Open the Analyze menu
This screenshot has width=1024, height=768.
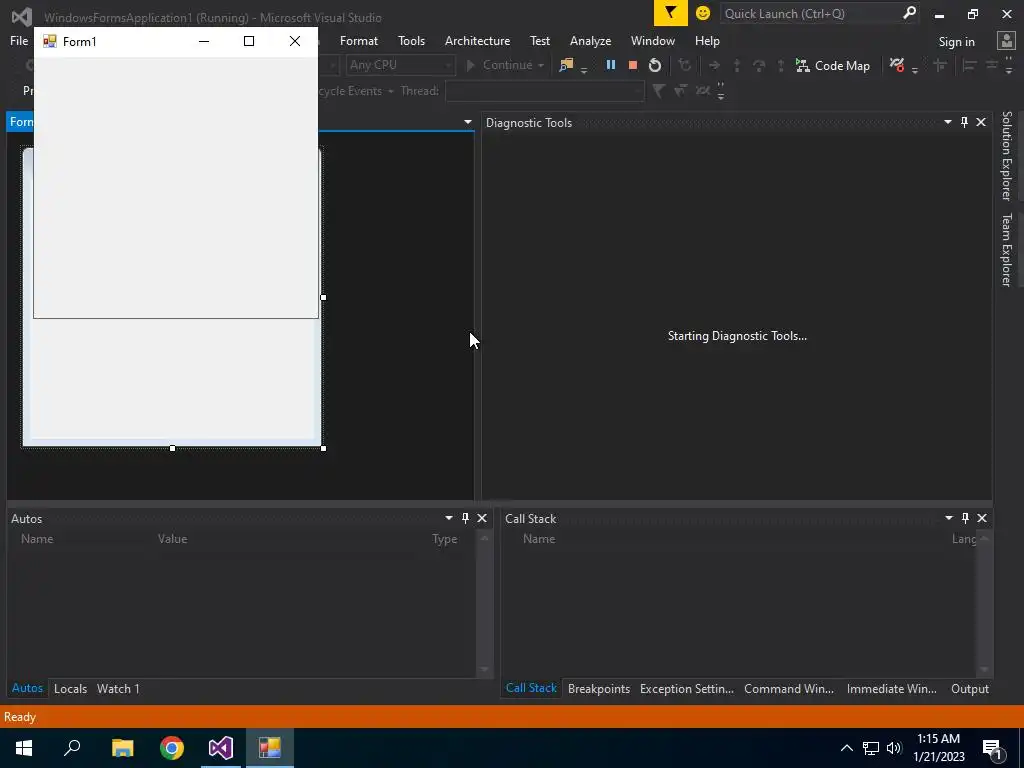coord(590,40)
